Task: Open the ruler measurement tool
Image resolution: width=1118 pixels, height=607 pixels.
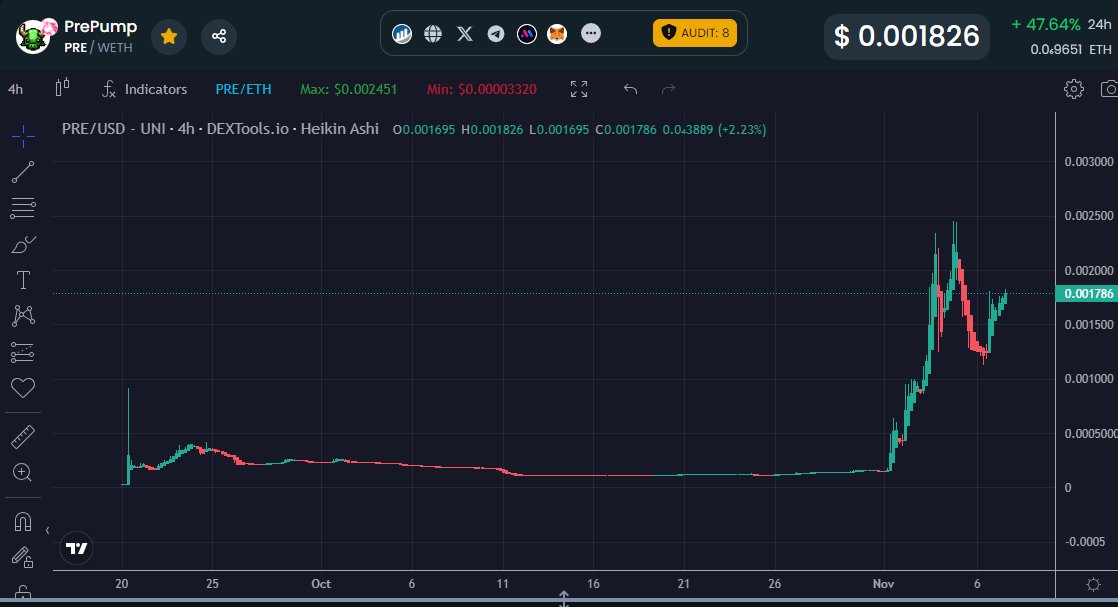Action: [x=24, y=436]
